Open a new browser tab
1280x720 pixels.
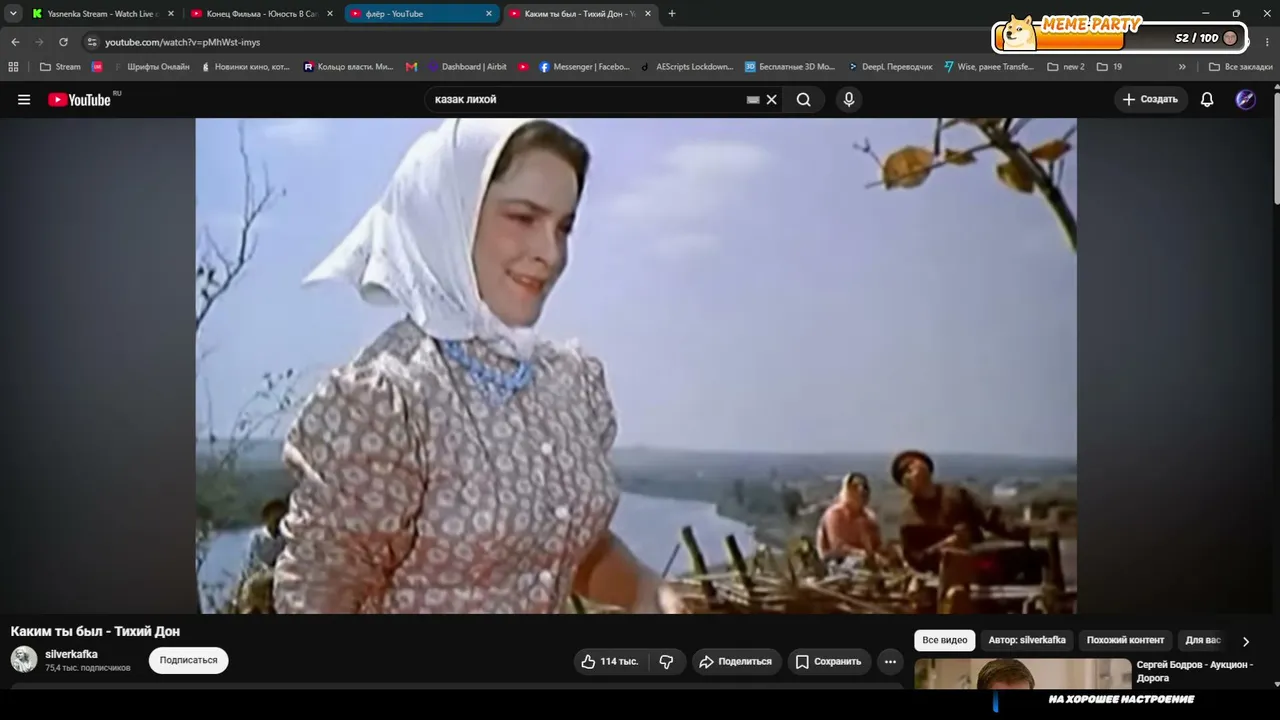click(672, 14)
